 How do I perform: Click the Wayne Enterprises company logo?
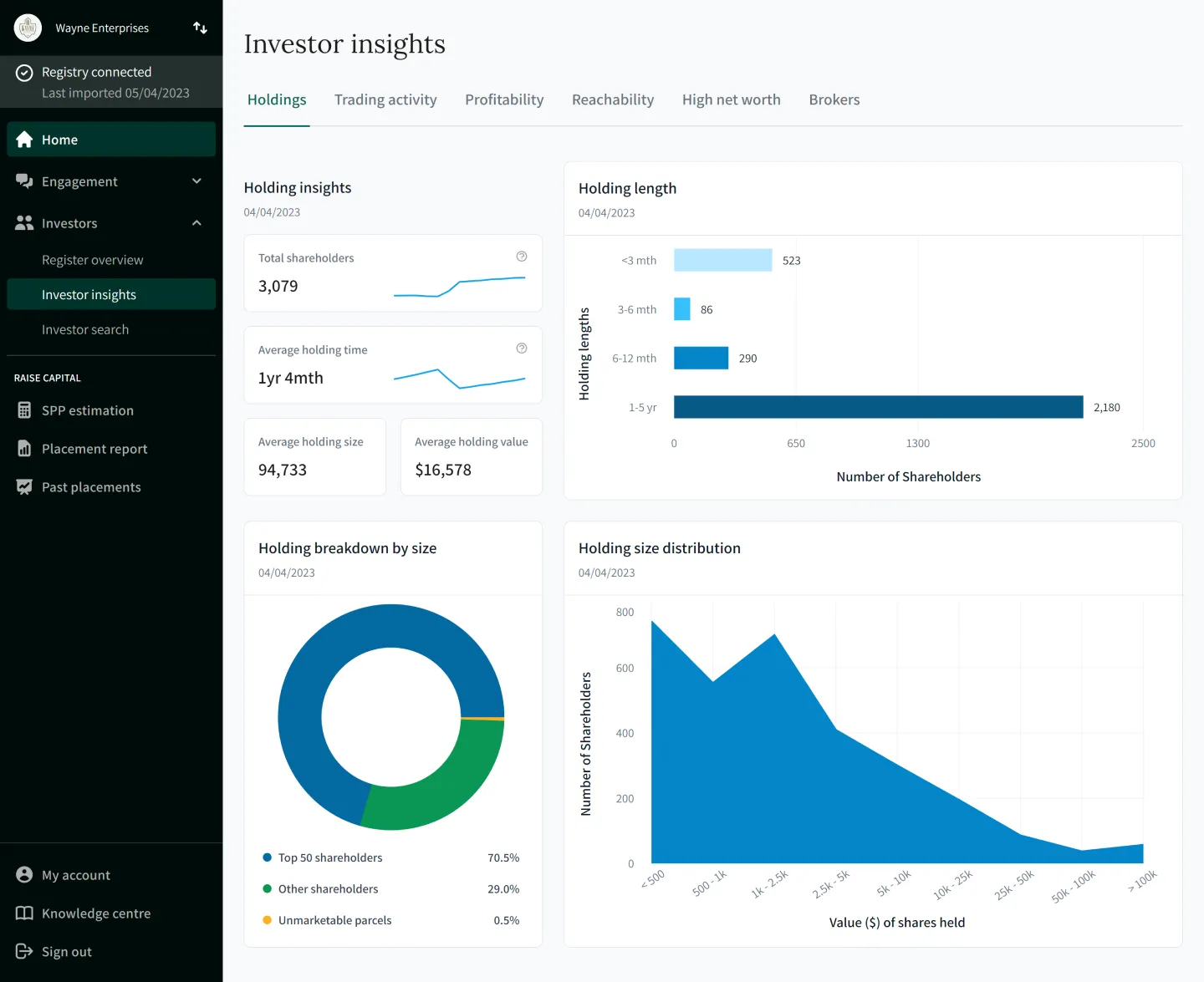[x=28, y=28]
